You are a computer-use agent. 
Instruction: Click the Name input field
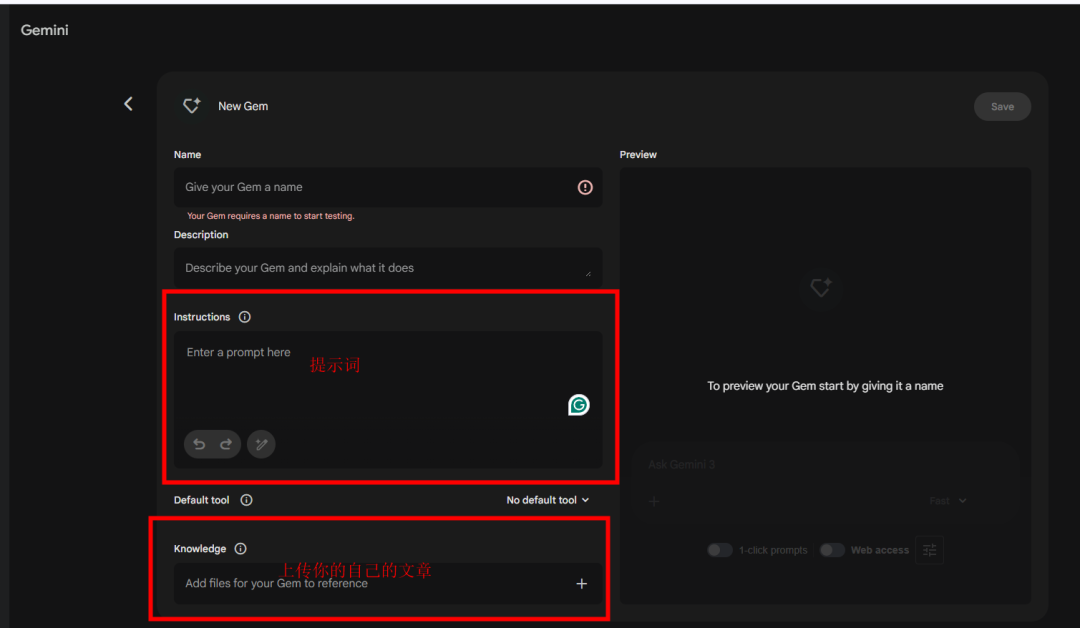coord(388,187)
